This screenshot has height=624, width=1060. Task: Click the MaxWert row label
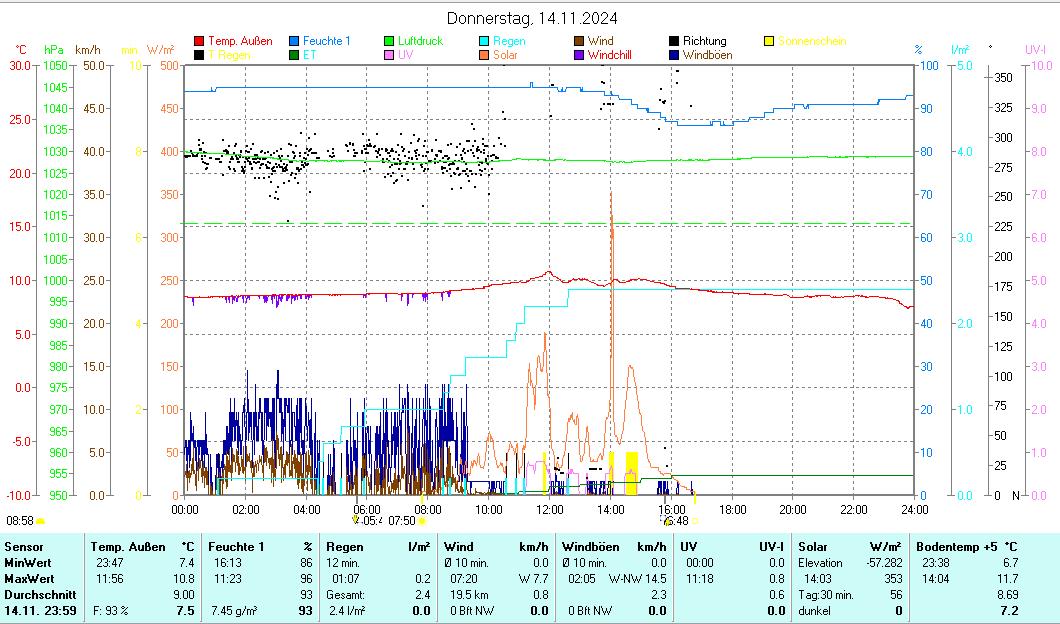pyautogui.click(x=28, y=579)
